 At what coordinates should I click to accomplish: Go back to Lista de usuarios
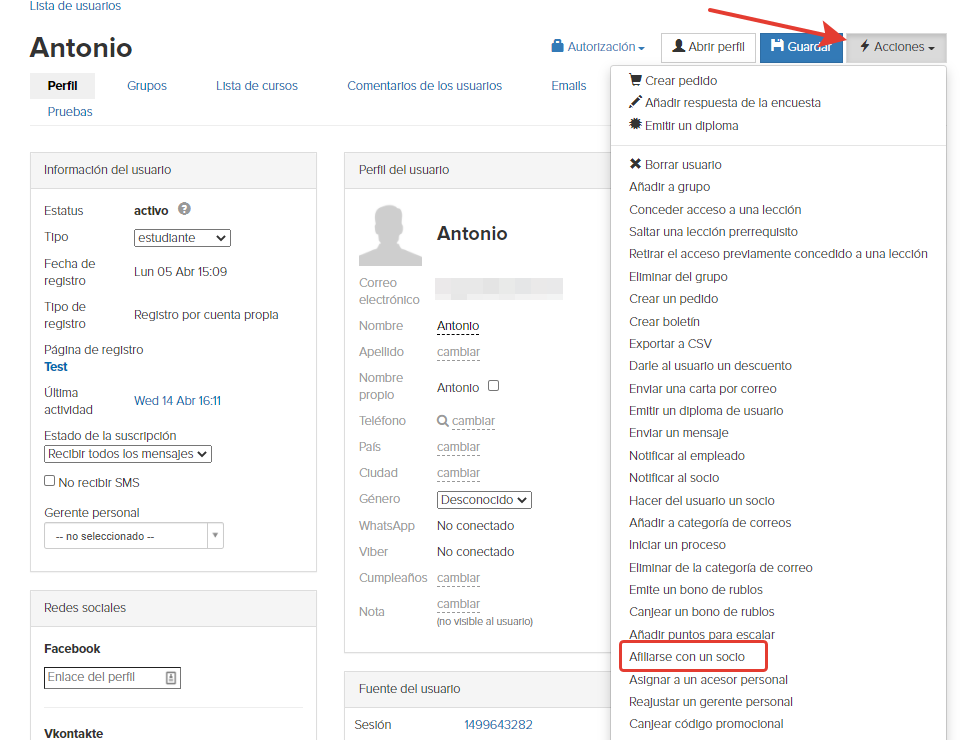(x=75, y=6)
